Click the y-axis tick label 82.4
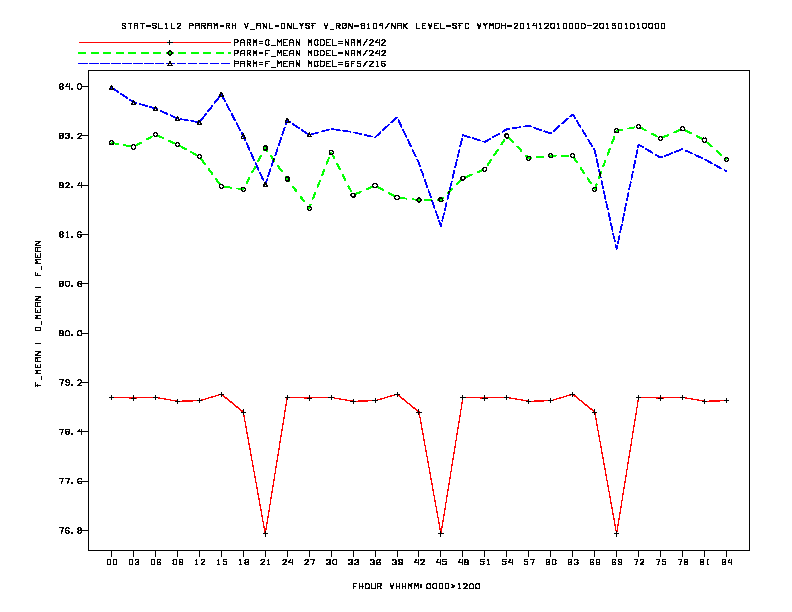 pos(70,185)
